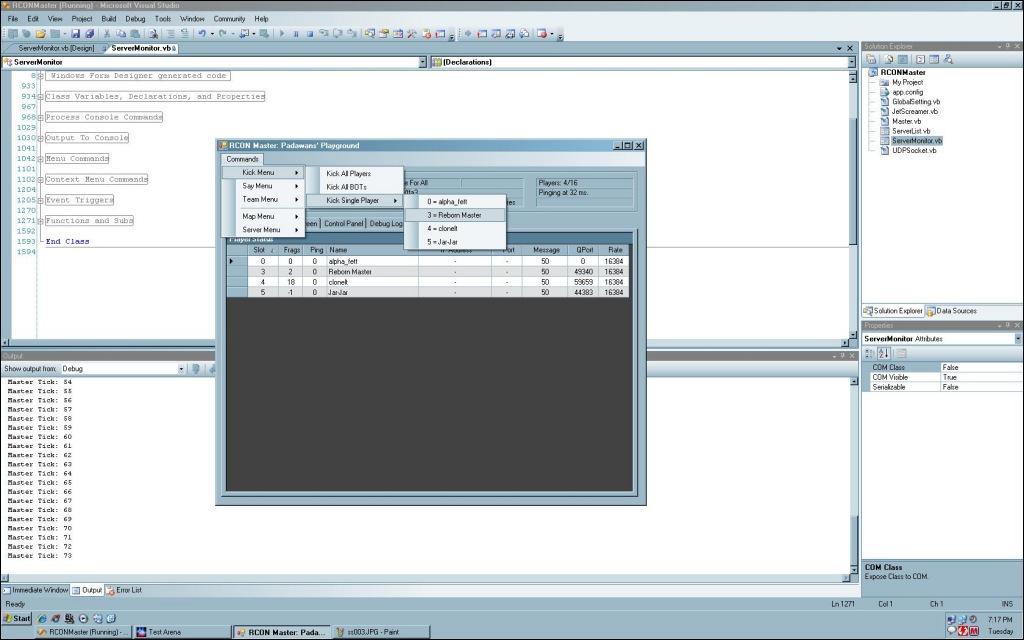Open the ServerMonitor.vb [Design] tab
This screenshot has height=640, width=1024.
(x=55, y=48)
